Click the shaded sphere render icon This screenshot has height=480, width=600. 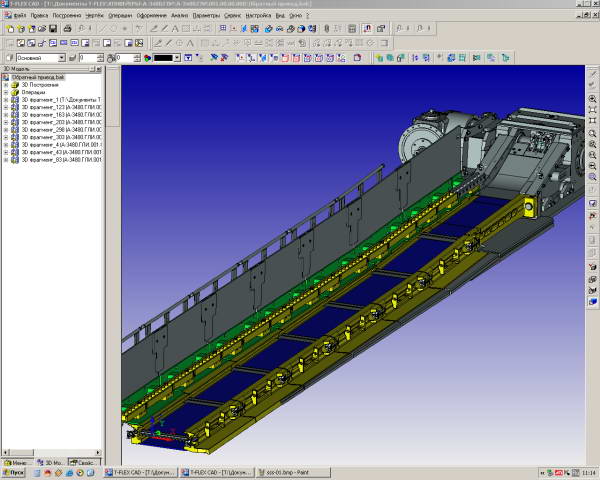pos(301,29)
